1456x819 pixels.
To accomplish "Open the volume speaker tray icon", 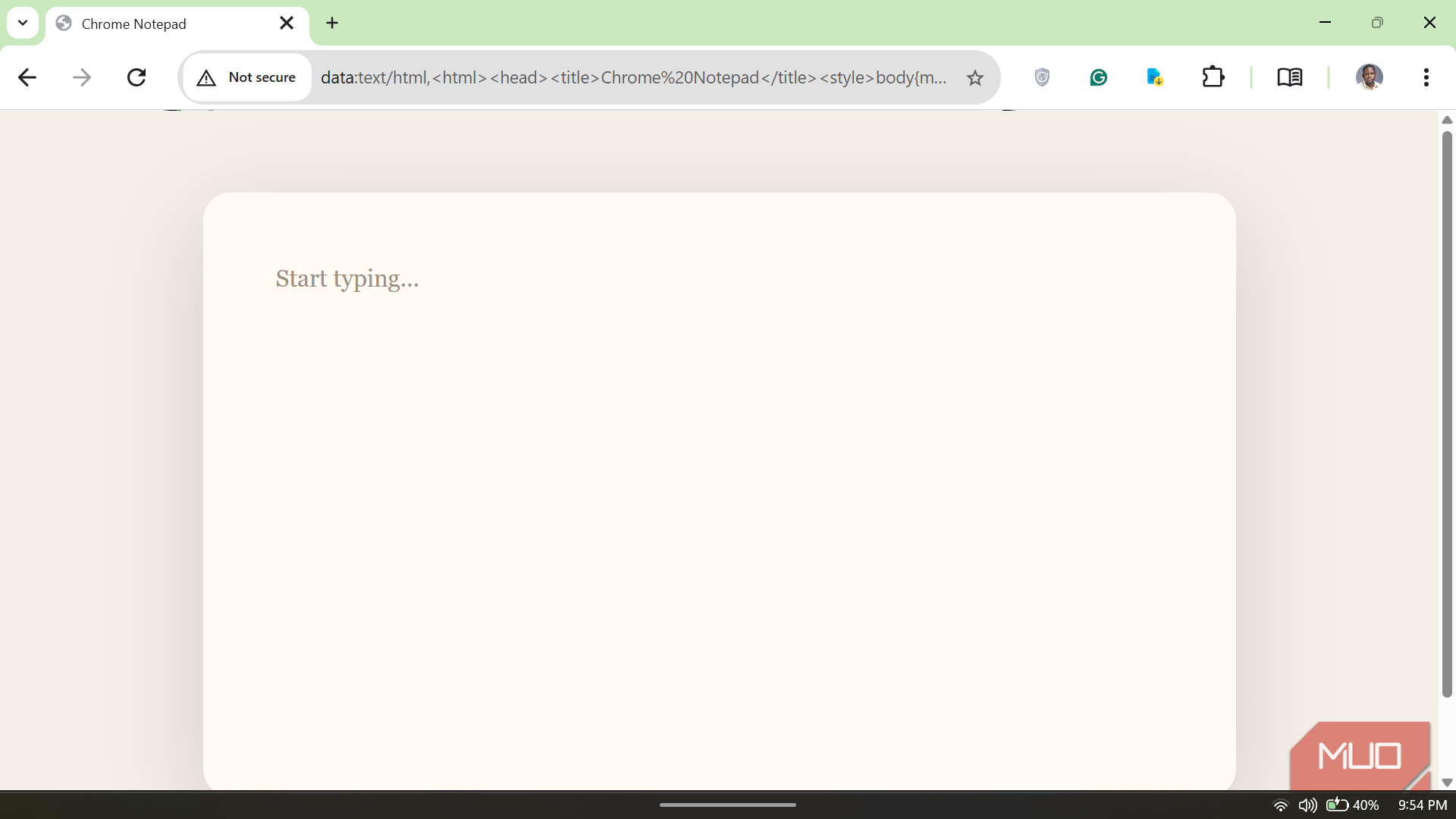I will (1307, 805).
